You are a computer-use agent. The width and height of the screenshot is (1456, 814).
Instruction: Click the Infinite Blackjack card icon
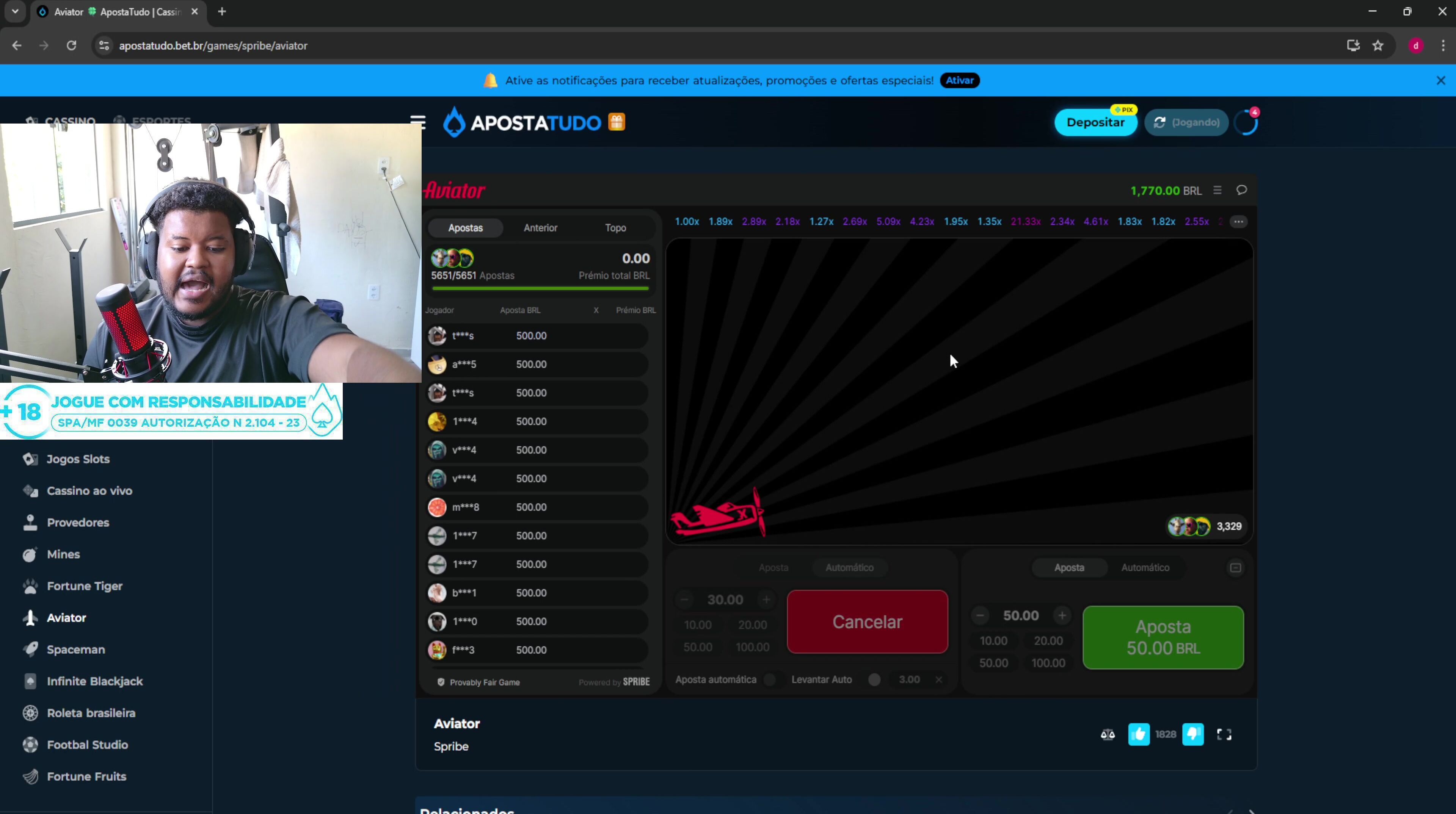30,681
